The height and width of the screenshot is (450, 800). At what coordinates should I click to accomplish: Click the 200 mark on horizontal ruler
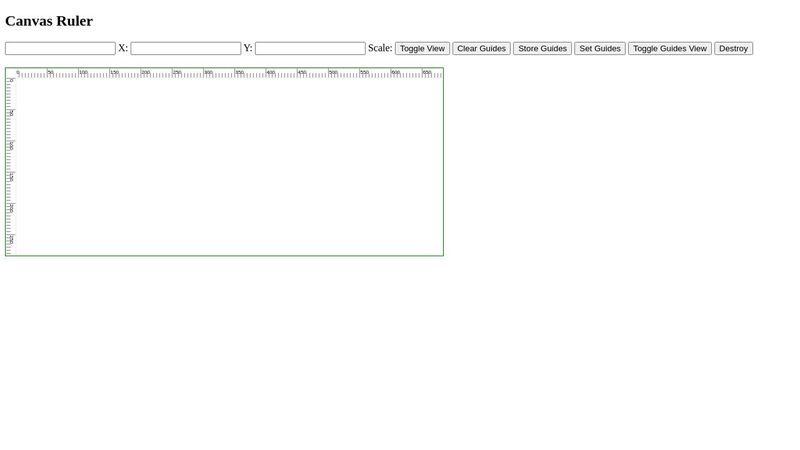[x=142, y=73]
